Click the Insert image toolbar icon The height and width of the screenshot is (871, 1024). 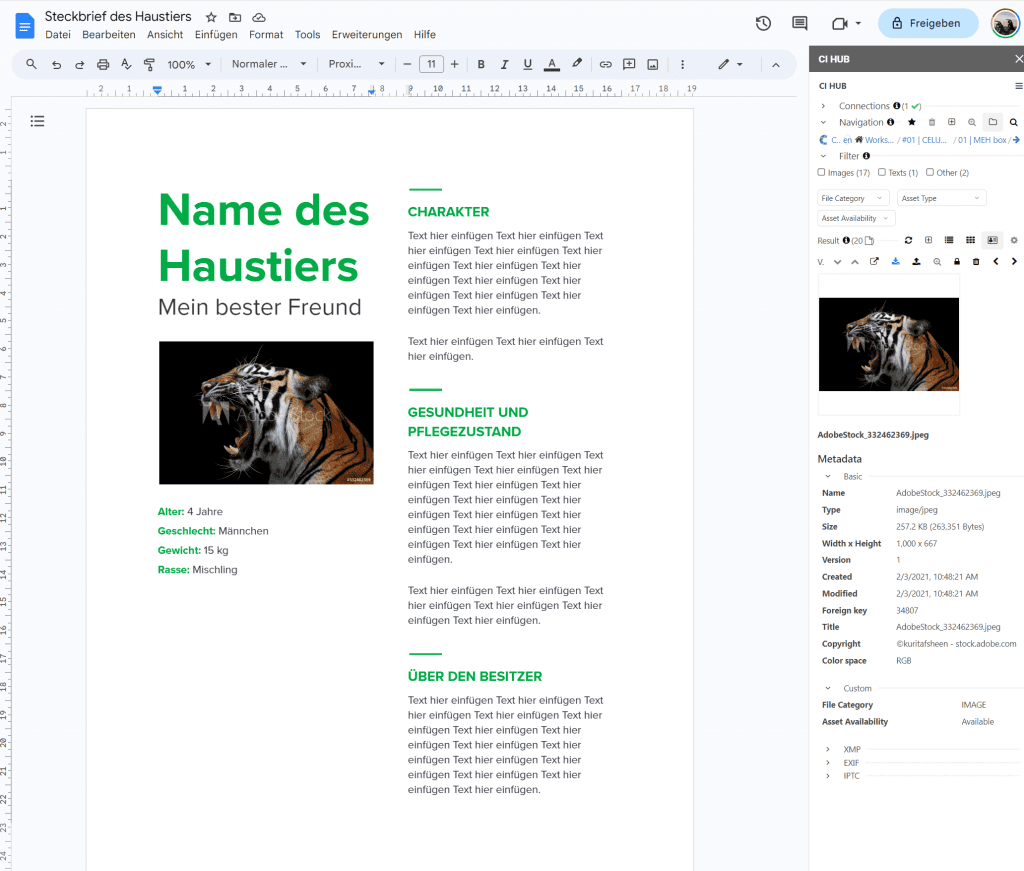pyautogui.click(x=652, y=64)
